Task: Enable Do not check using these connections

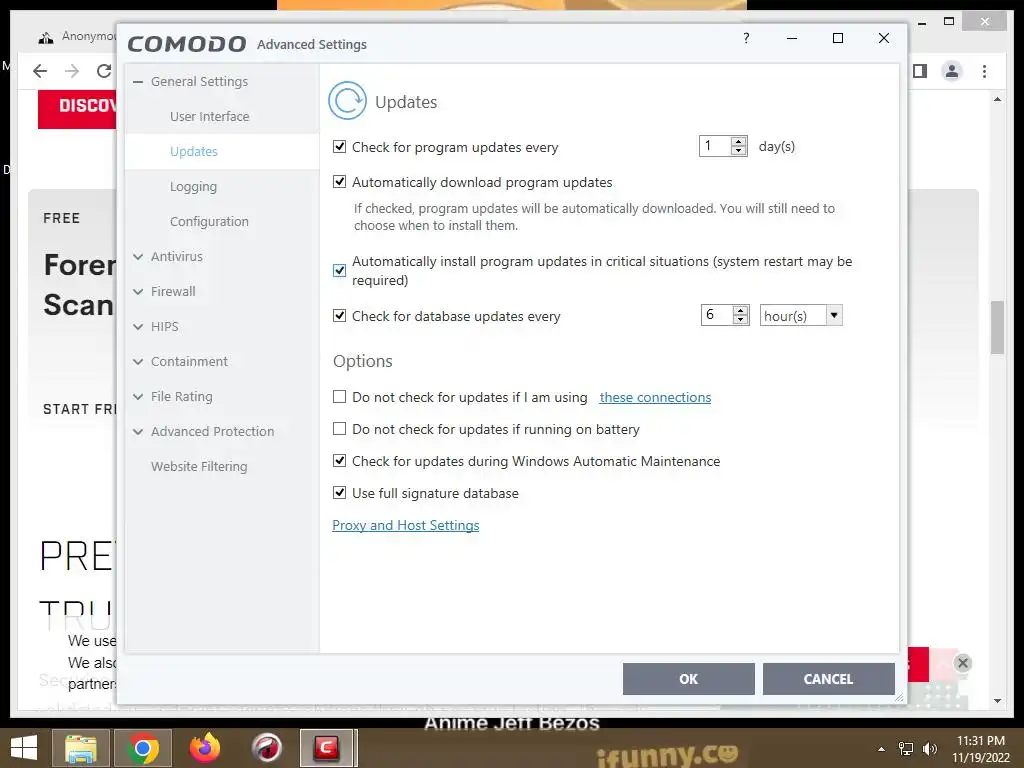Action: pyautogui.click(x=340, y=396)
